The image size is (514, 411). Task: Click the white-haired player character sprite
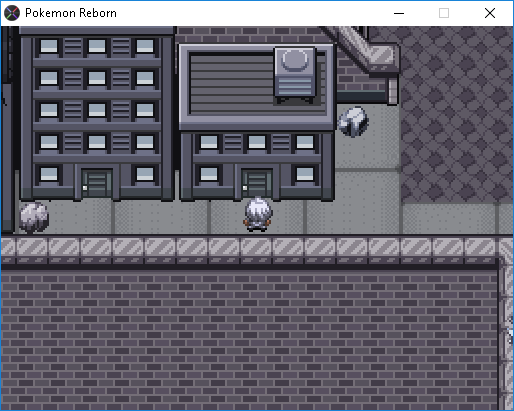(x=258, y=214)
